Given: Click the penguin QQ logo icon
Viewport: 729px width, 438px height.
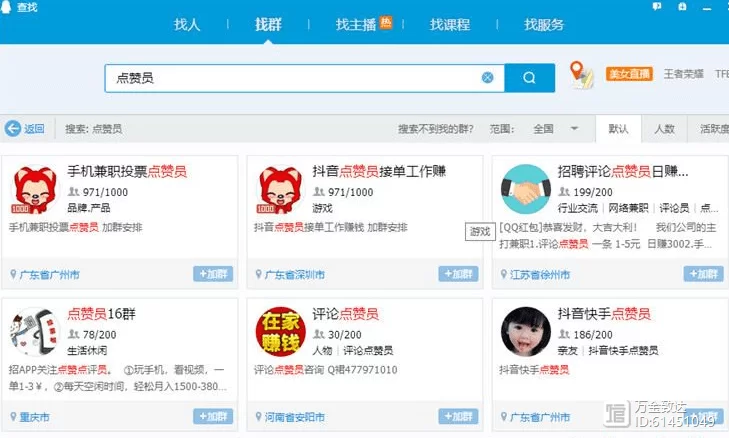Looking at the screenshot, I should pyautogui.click(x=6, y=7).
